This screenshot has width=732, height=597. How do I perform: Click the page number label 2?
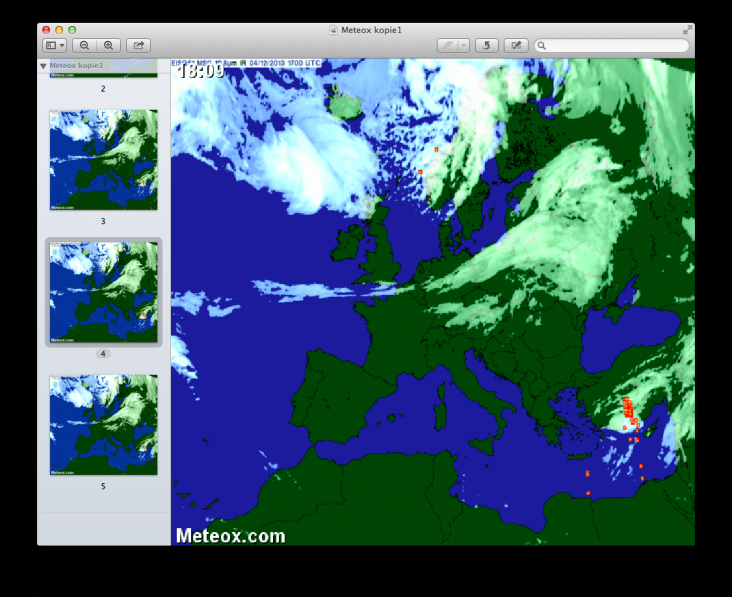pyautogui.click(x=103, y=89)
